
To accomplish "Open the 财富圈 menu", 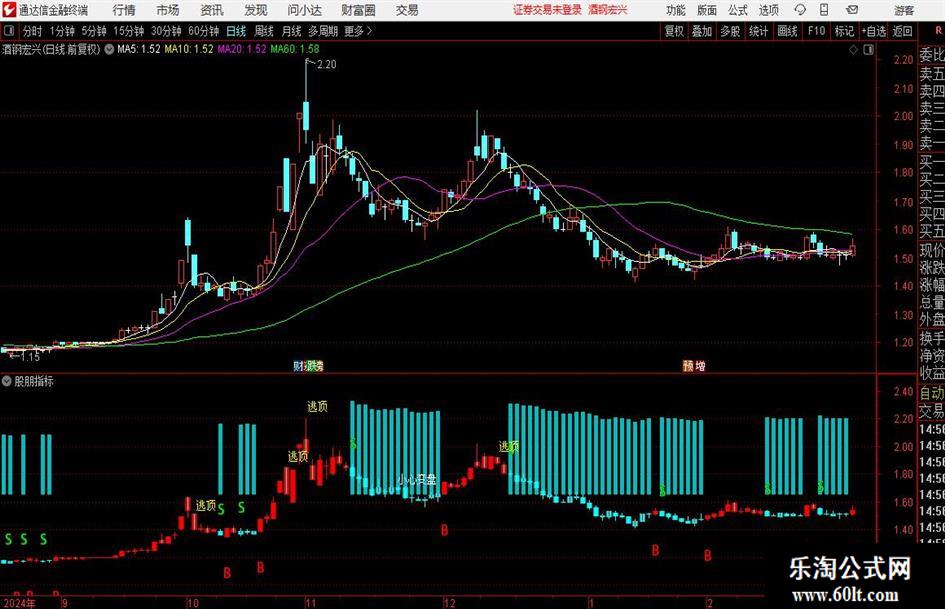I will pos(358,10).
